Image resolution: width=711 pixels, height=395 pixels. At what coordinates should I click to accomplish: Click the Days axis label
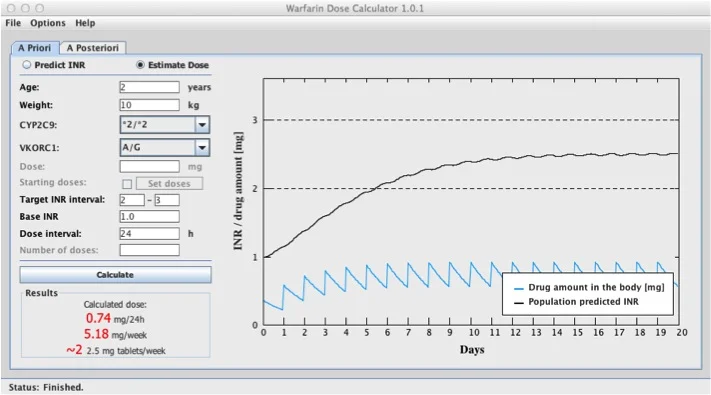click(472, 350)
